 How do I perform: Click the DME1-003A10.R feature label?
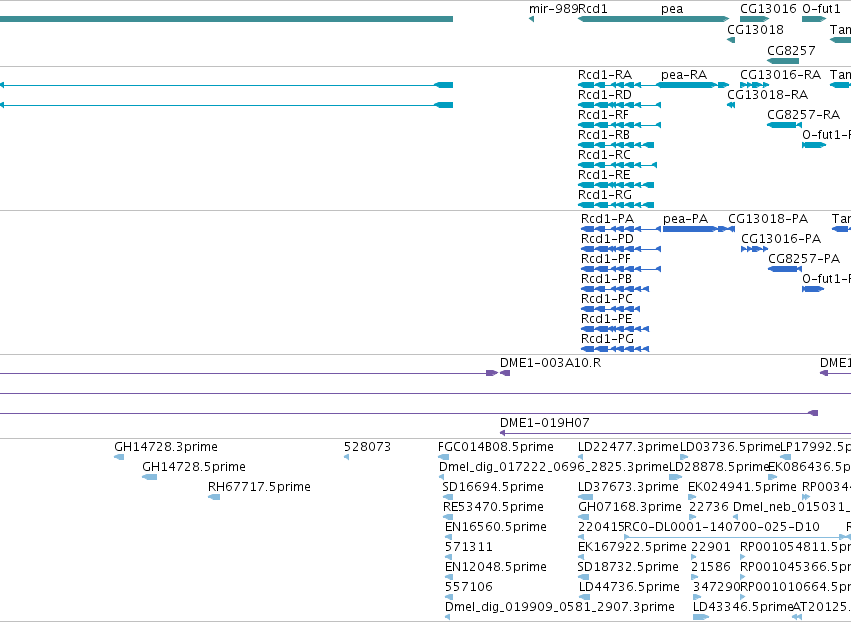tap(550, 363)
